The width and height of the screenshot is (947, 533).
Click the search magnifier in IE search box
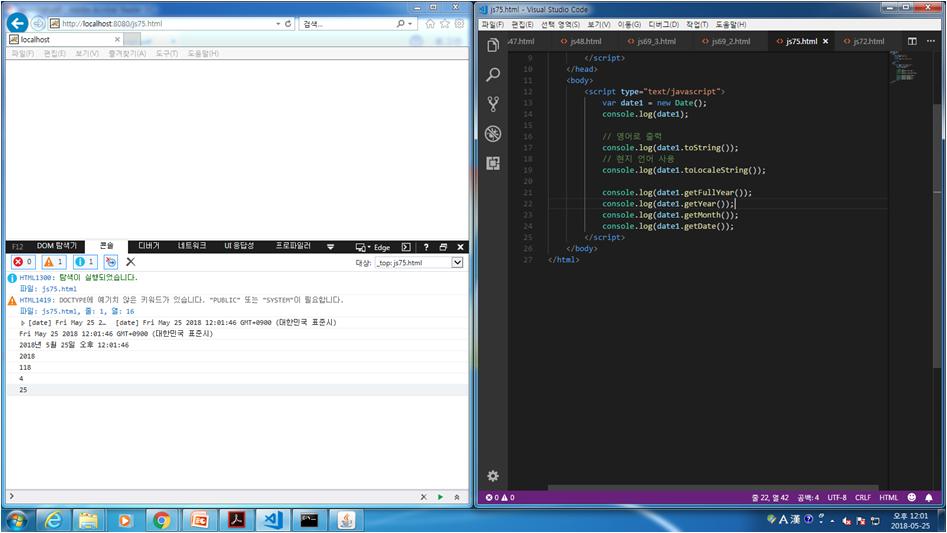tap(400, 24)
